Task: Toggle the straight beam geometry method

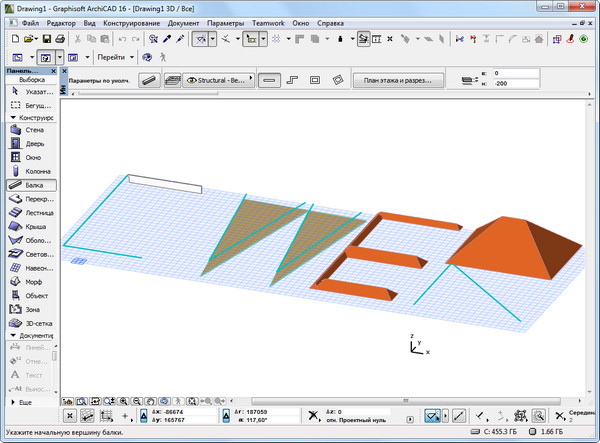Action: (270, 80)
